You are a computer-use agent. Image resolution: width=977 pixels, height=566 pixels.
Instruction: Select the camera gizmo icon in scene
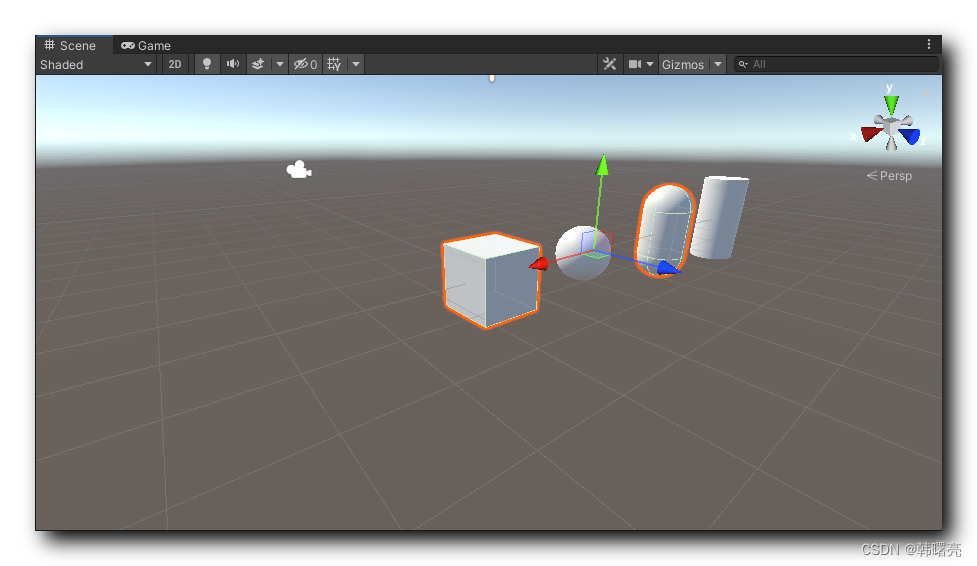299,170
